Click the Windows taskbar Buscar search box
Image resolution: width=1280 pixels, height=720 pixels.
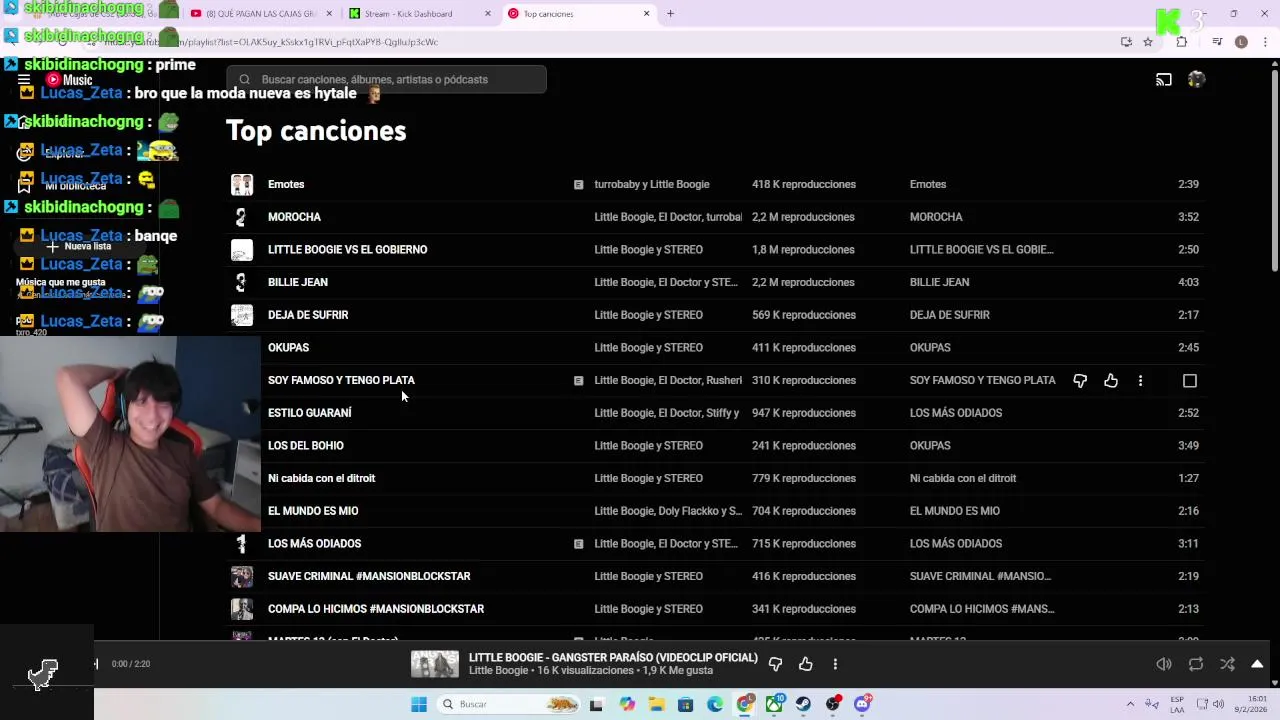509,704
